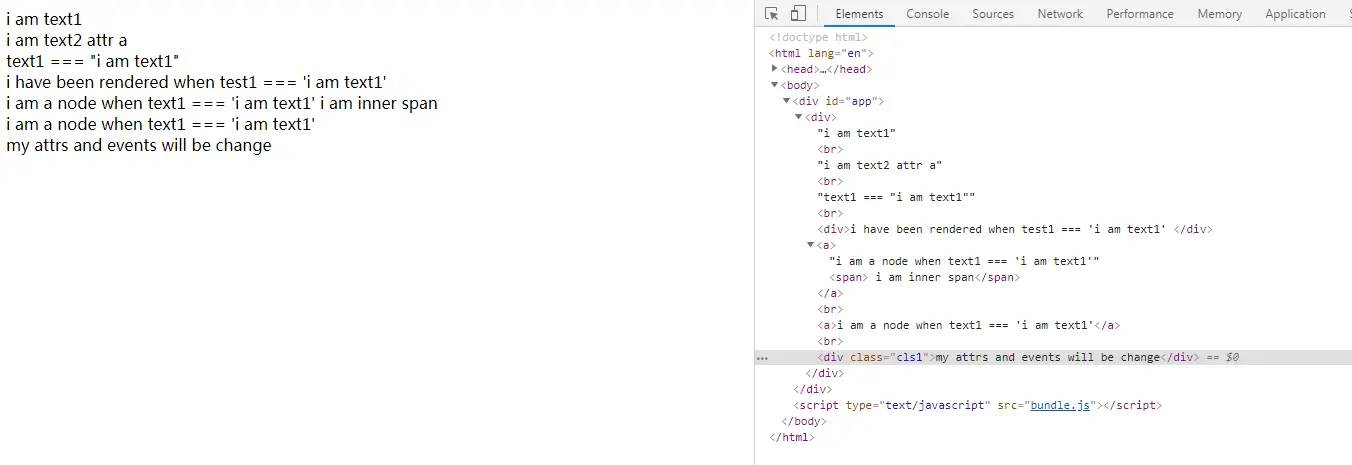Select the span 'i am inner span' node
Image resolution: width=1352 pixels, height=465 pixels.
click(924, 277)
